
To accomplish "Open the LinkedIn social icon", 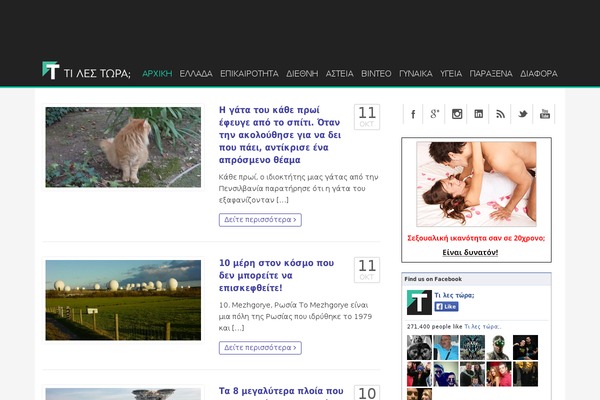I will [479, 114].
